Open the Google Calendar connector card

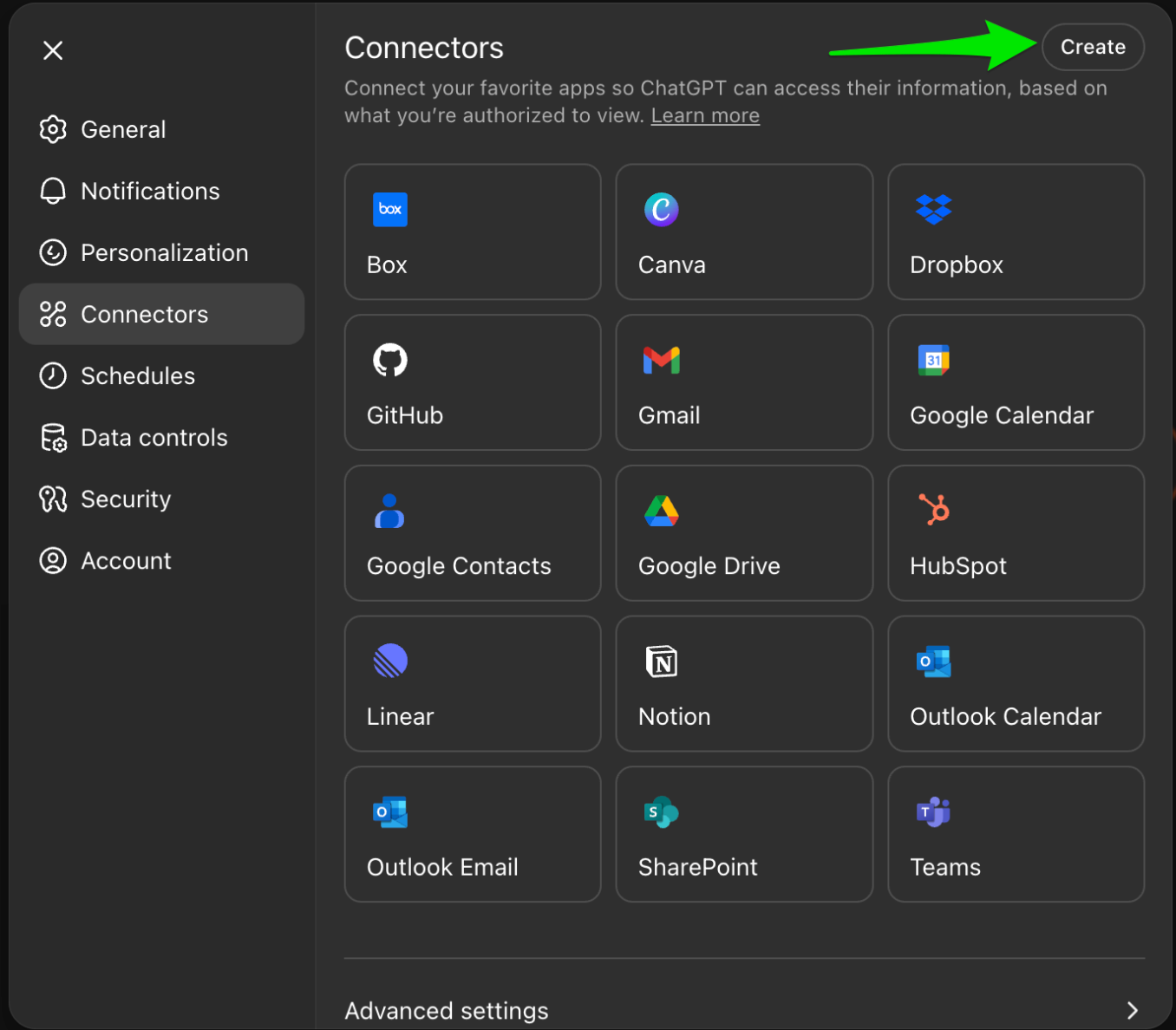(x=1016, y=382)
